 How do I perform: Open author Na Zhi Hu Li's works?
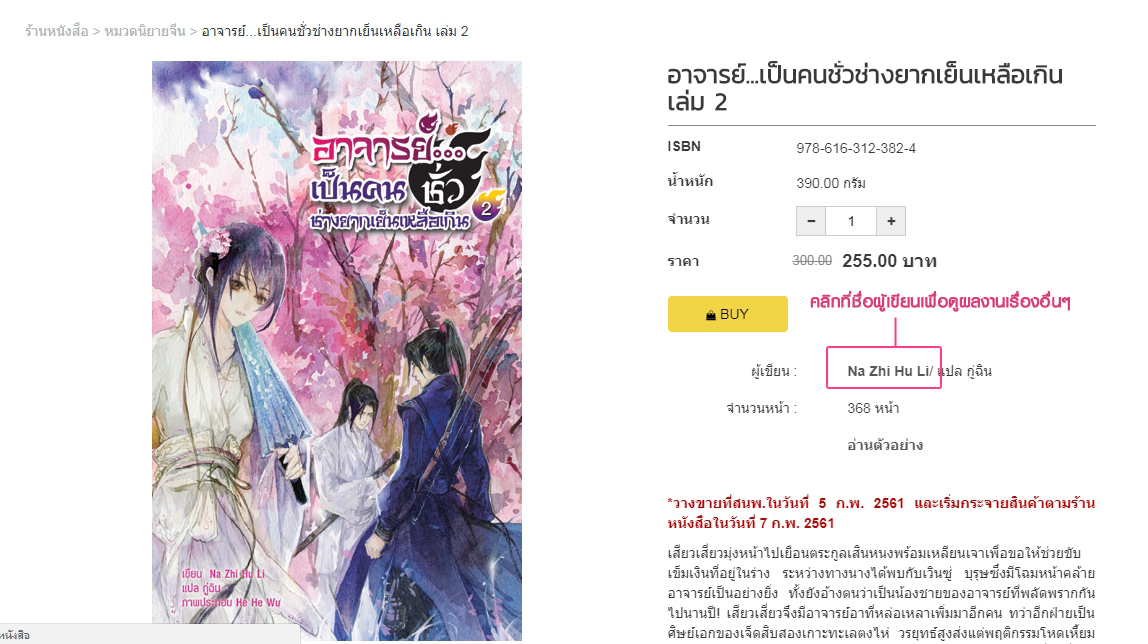pyautogui.click(x=888, y=371)
